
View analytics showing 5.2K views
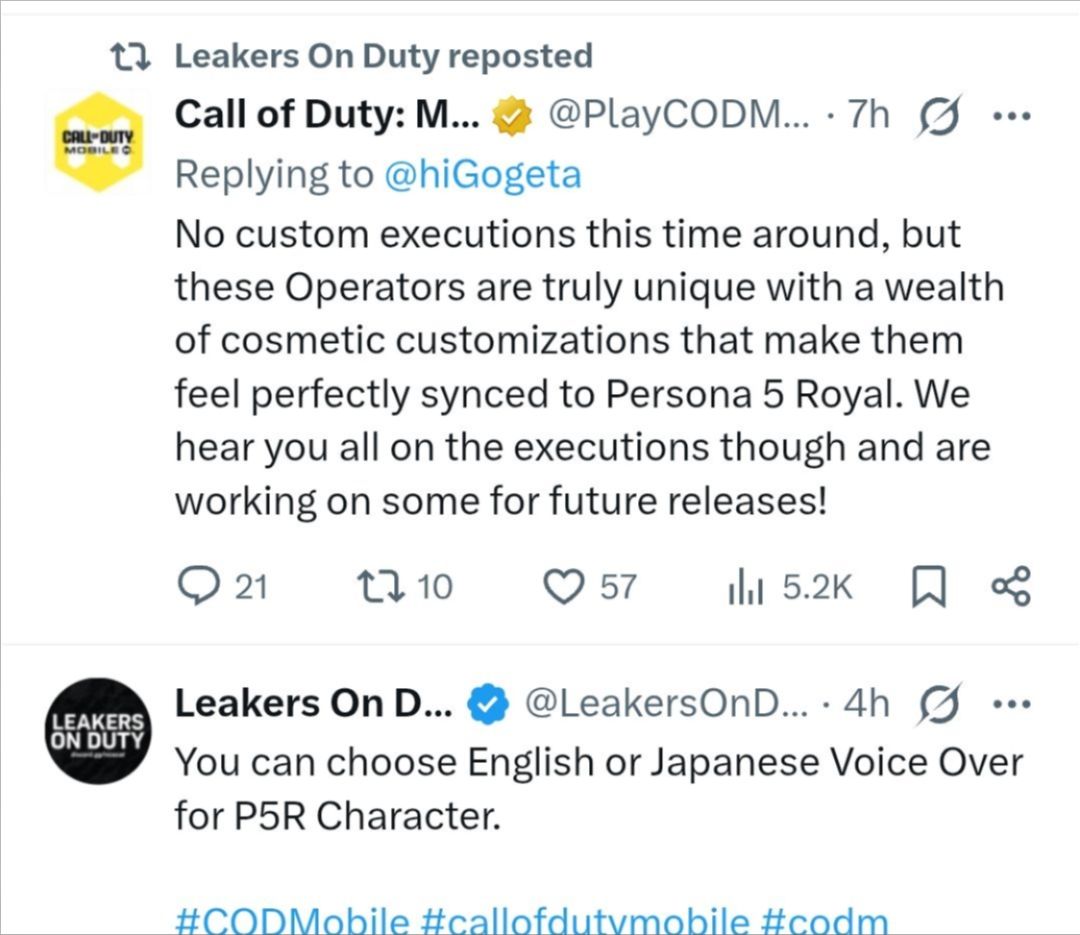pos(745,588)
